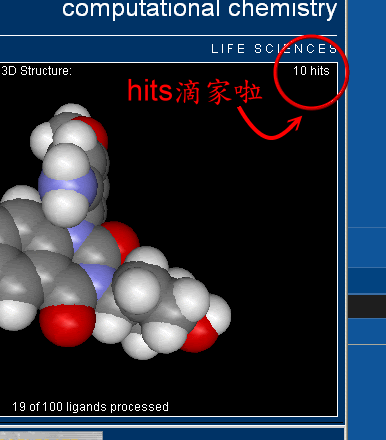Click the '3D Structure:' label
Image resolution: width=386 pixels, height=440 pixels.
(36, 71)
